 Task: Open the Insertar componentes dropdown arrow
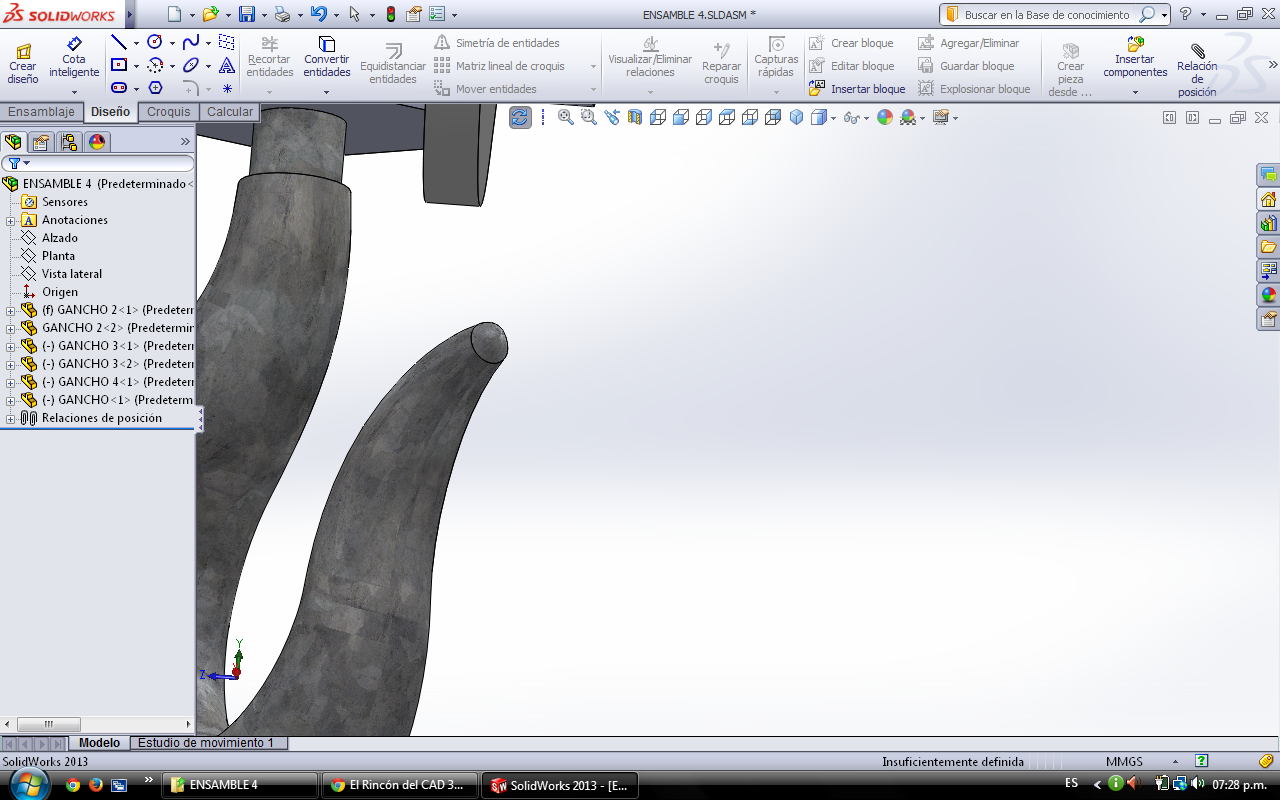coord(1135,92)
